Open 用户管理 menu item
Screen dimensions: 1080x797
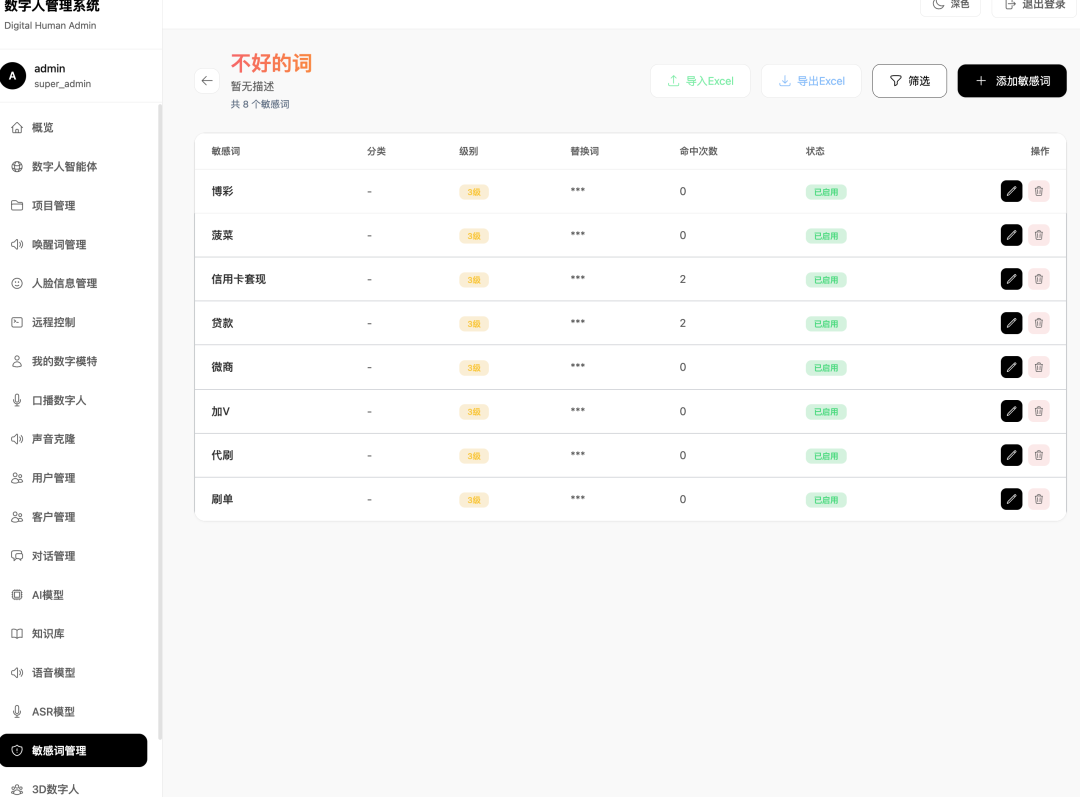point(74,478)
